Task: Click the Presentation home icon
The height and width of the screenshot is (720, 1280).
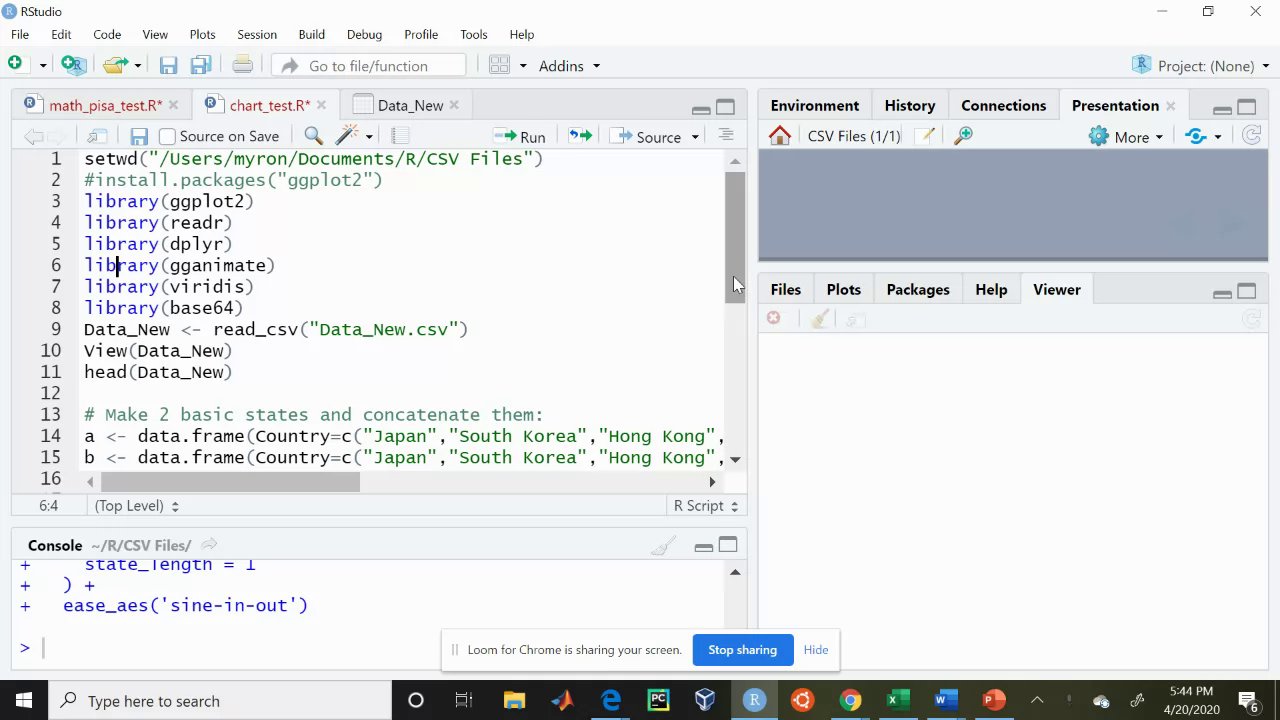Action: [x=780, y=136]
